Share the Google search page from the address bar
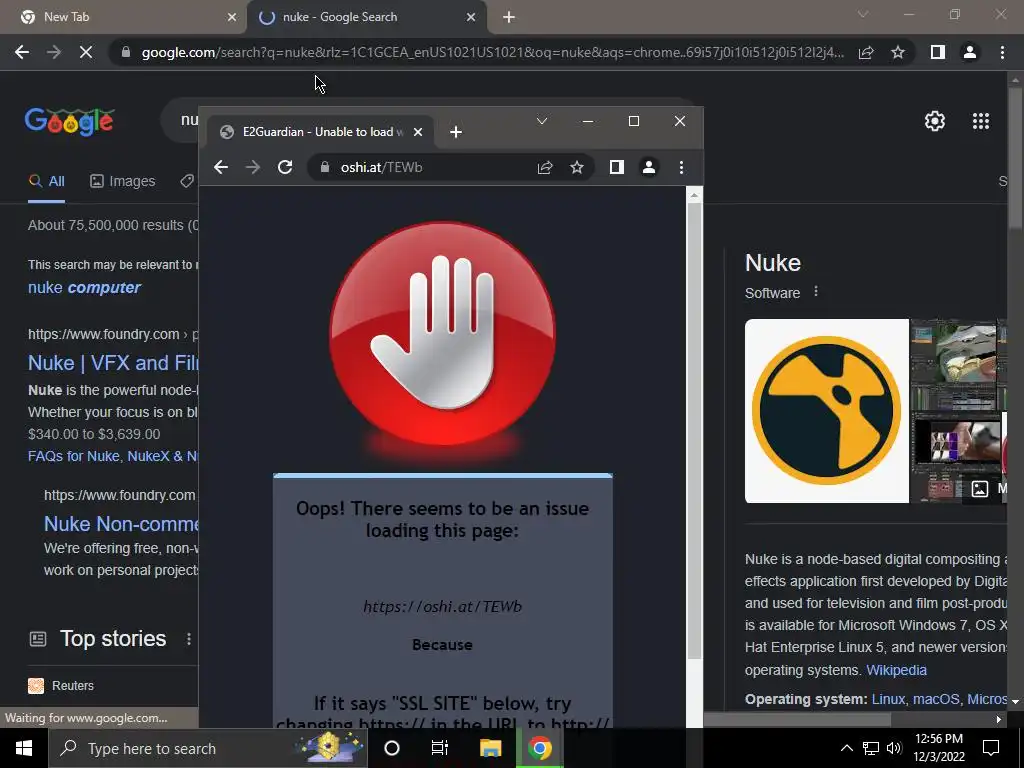Image resolution: width=1024 pixels, height=768 pixels. click(866, 52)
